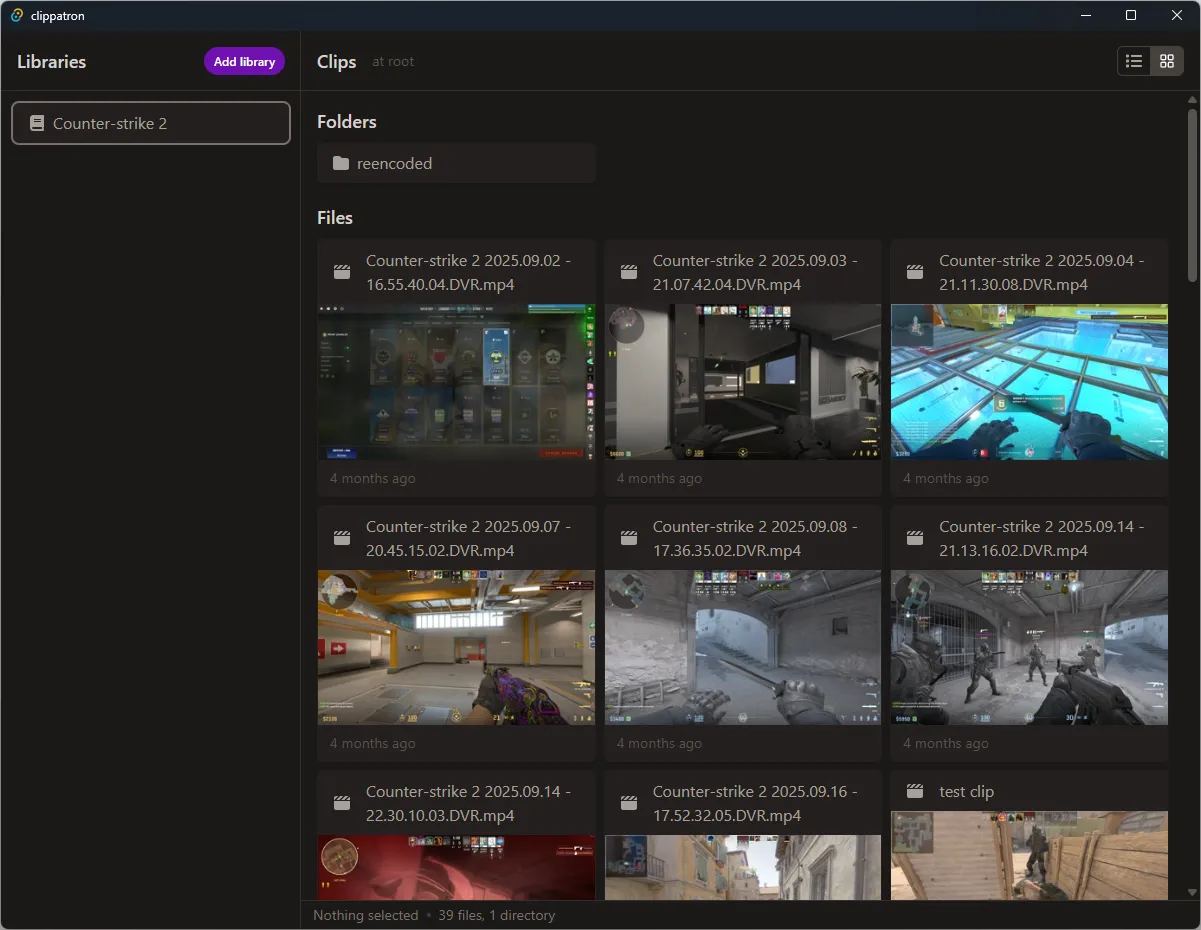Screen dimensions: 1201x930
Task: Click the clippatron app icon in title bar
Action: [x=17, y=15]
